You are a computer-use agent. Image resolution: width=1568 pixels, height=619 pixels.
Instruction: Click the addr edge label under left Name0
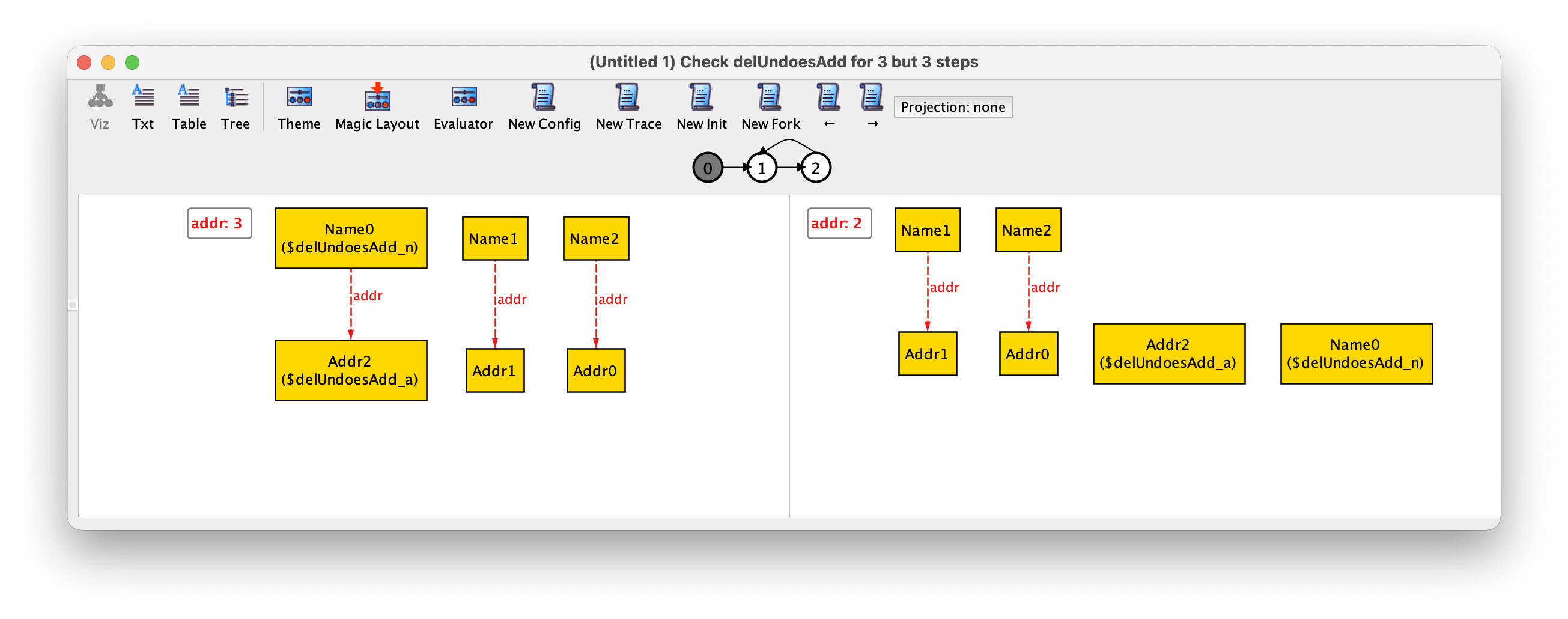pyautogui.click(x=368, y=296)
